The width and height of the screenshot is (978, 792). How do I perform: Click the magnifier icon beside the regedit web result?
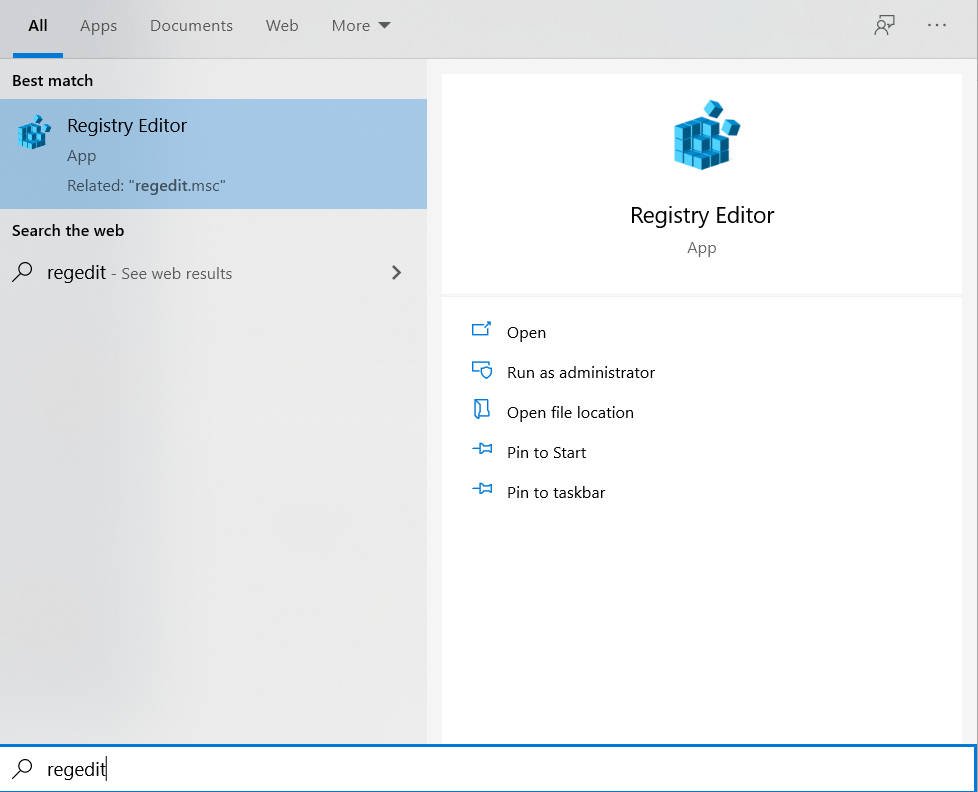(22, 272)
